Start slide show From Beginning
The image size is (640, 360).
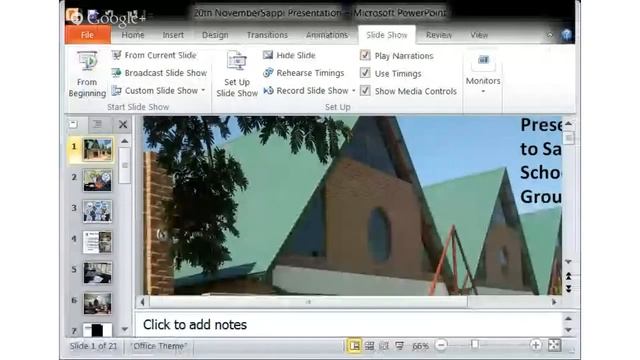pos(87,74)
